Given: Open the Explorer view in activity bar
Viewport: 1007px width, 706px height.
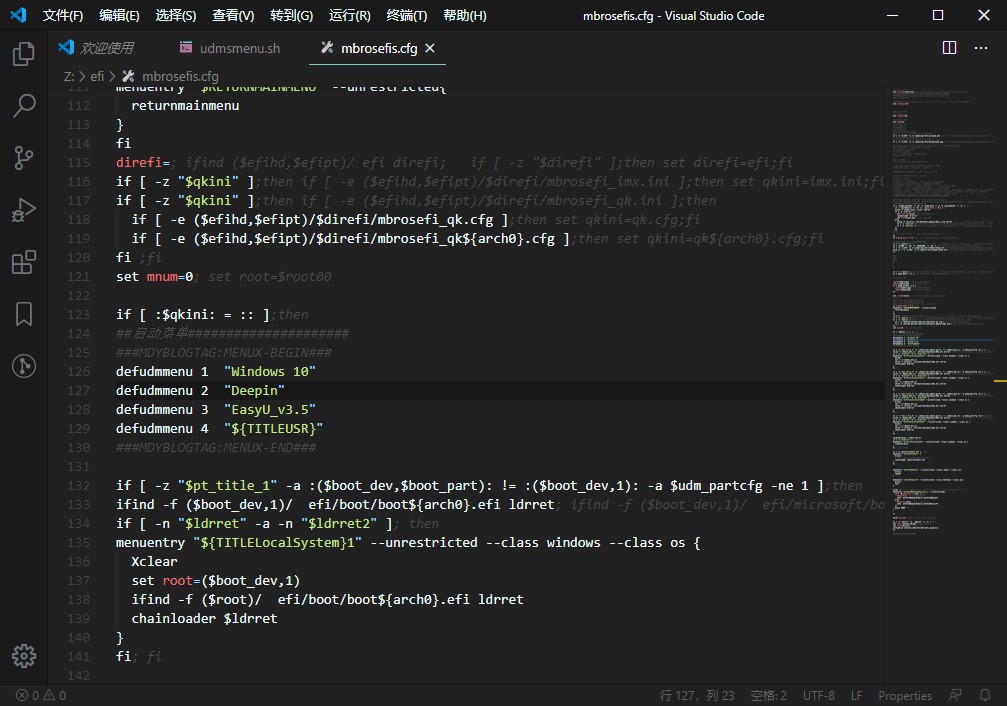Looking at the screenshot, I should pyautogui.click(x=24, y=54).
